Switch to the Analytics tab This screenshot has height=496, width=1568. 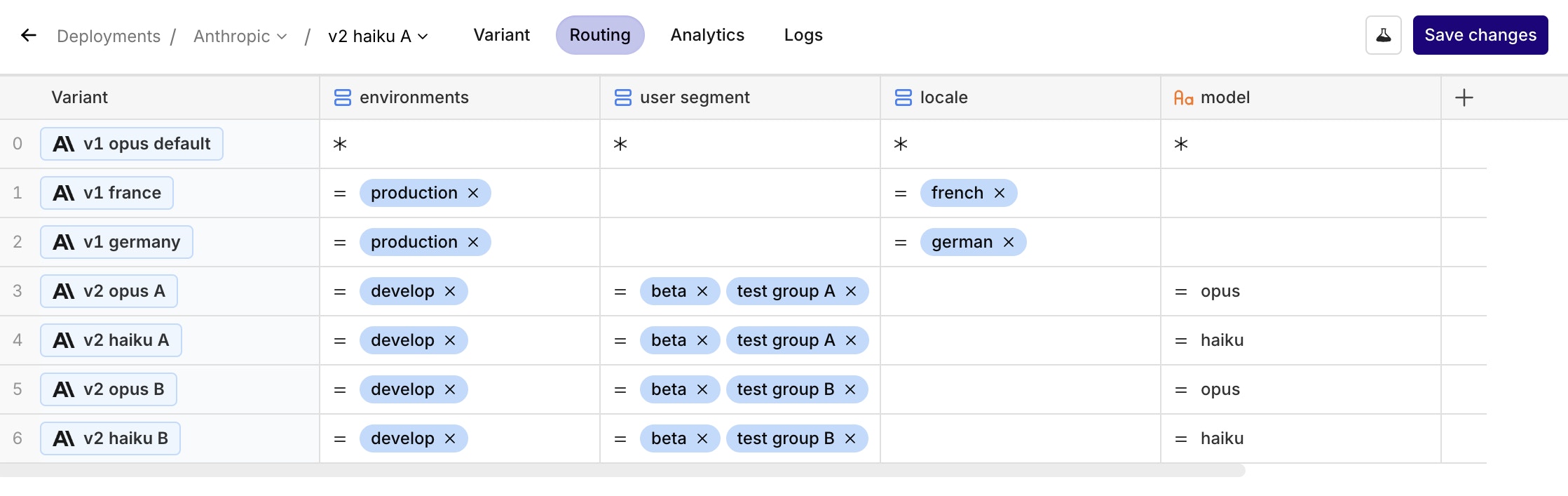(707, 35)
